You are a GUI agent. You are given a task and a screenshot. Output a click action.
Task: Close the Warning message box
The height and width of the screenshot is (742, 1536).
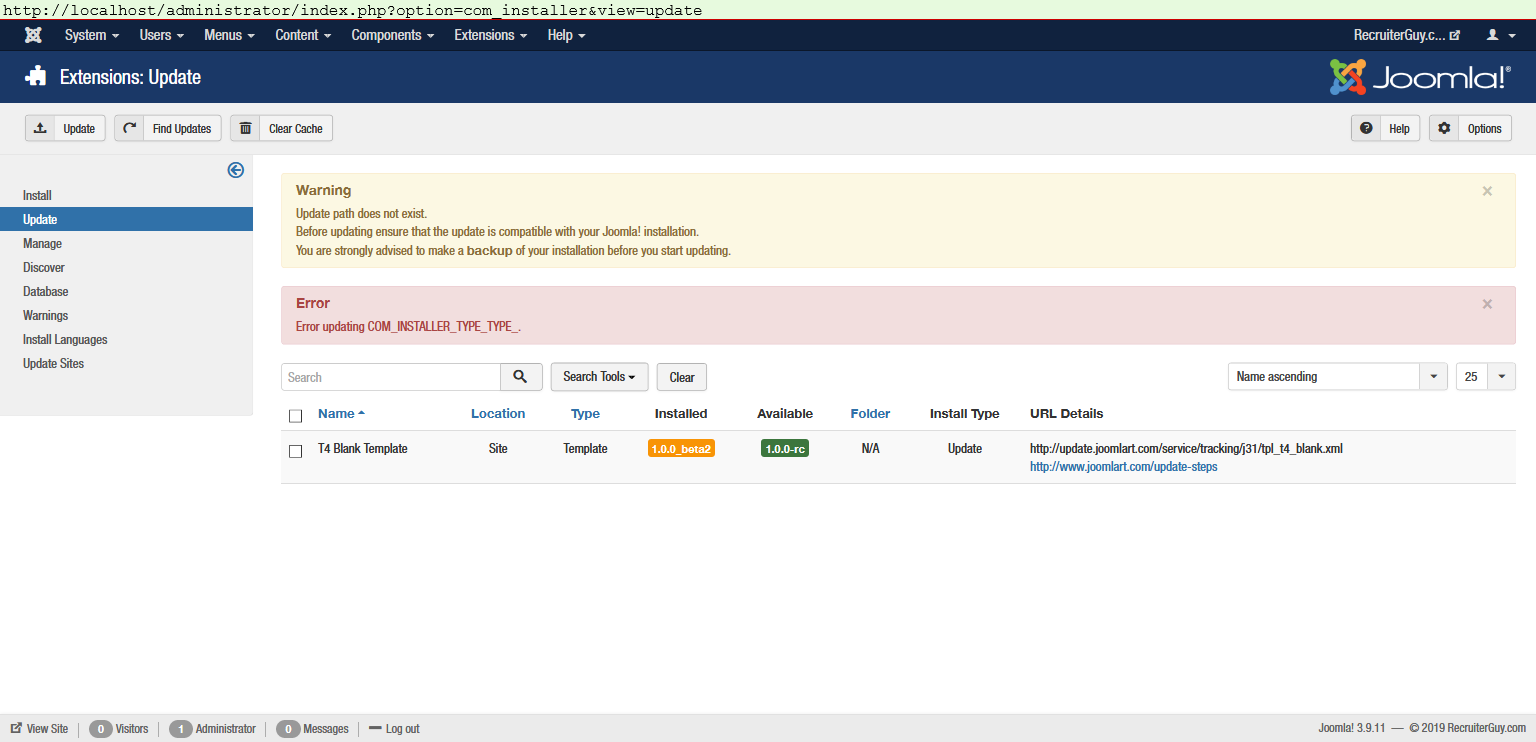click(1487, 191)
